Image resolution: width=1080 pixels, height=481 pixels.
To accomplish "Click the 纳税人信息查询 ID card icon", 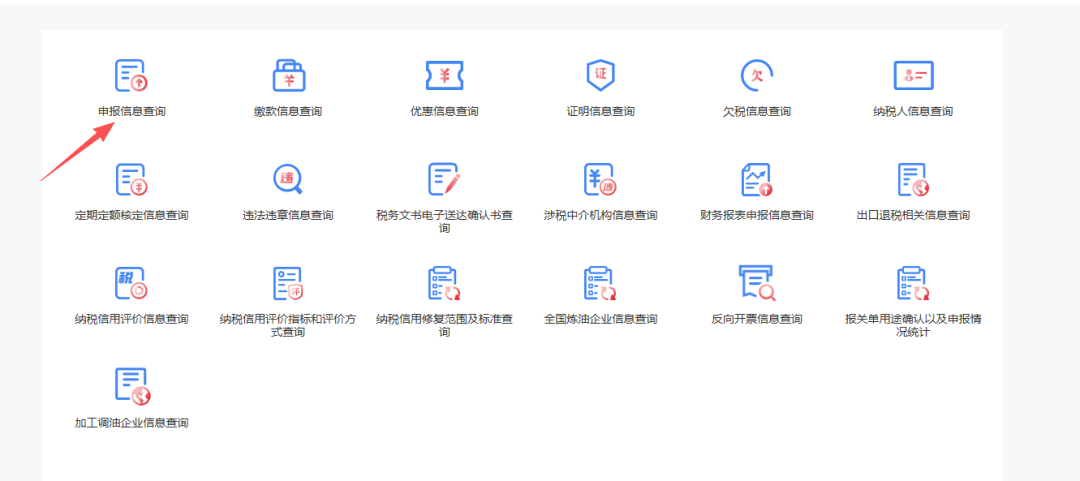I will click(x=912, y=76).
